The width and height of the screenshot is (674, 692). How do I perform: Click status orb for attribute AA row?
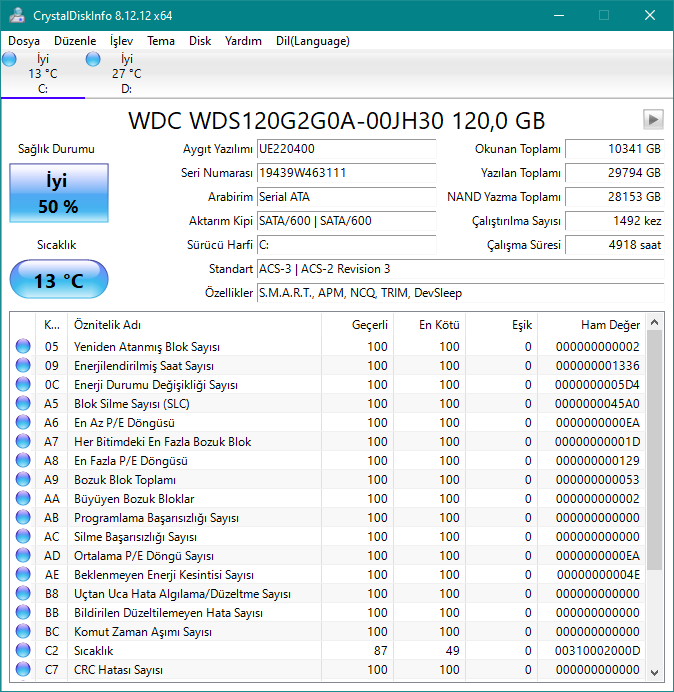click(x=23, y=498)
